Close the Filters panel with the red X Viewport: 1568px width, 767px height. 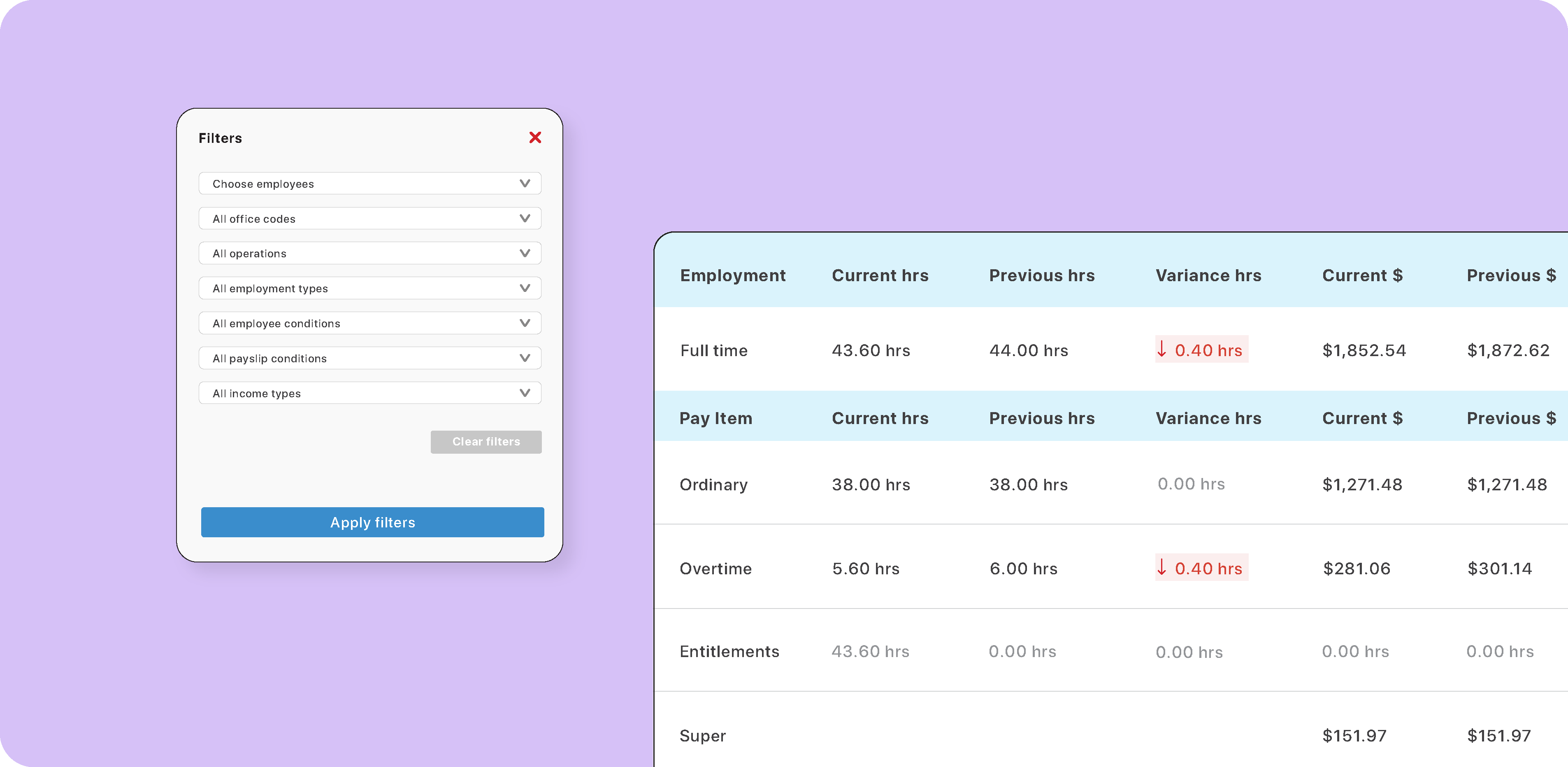535,138
